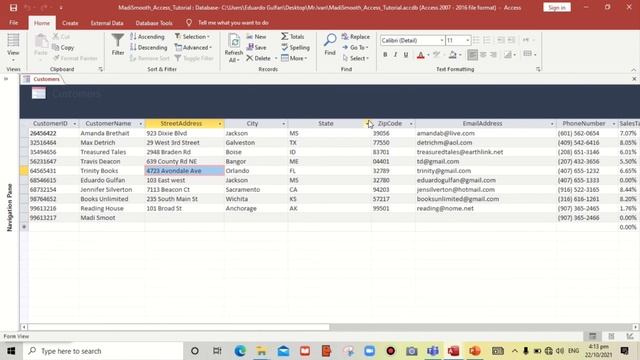The width and height of the screenshot is (640, 360).
Task: Open the Go To dropdown
Action: (355, 47)
